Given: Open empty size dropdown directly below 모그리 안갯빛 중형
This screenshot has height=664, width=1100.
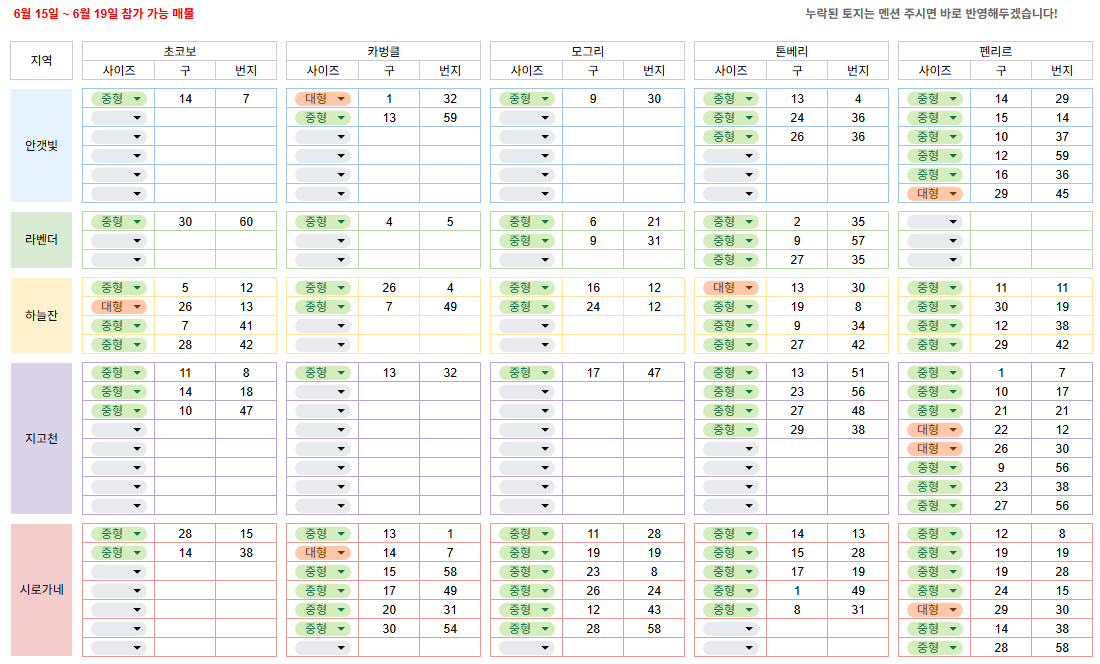Looking at the screenshot, I should [x=527, y=118].
